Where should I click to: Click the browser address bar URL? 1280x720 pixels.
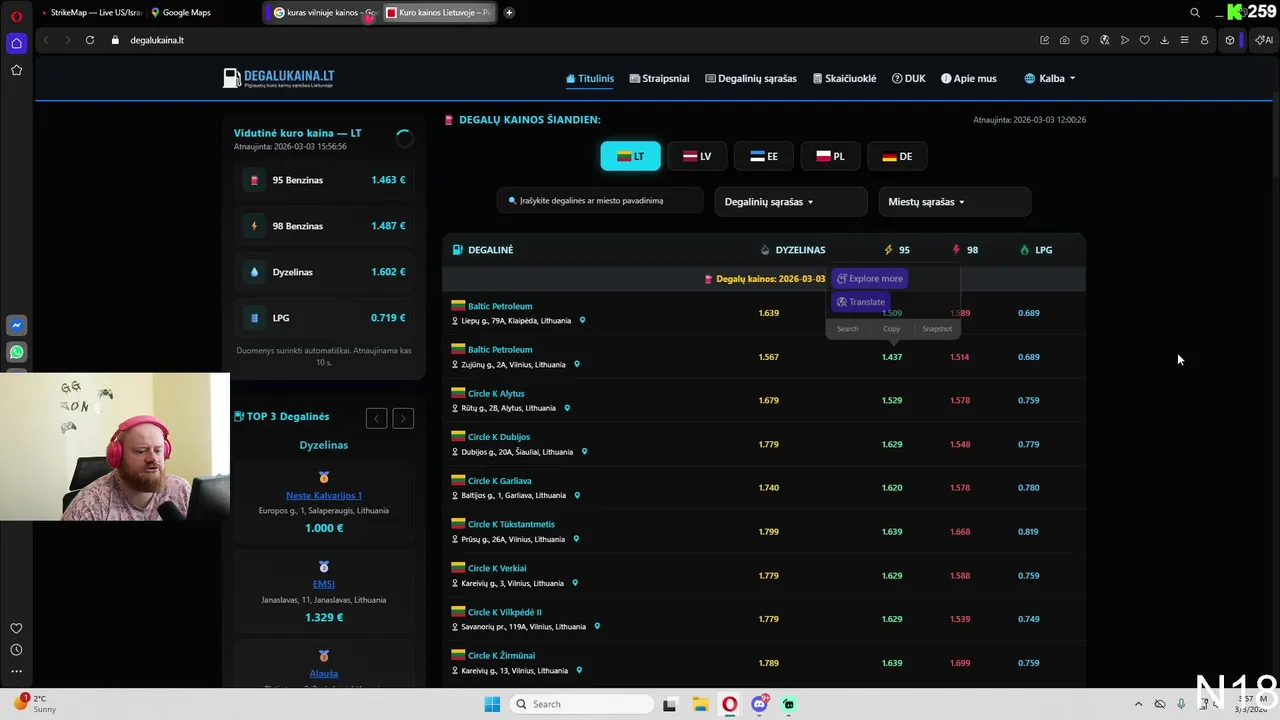coord(157,40)
